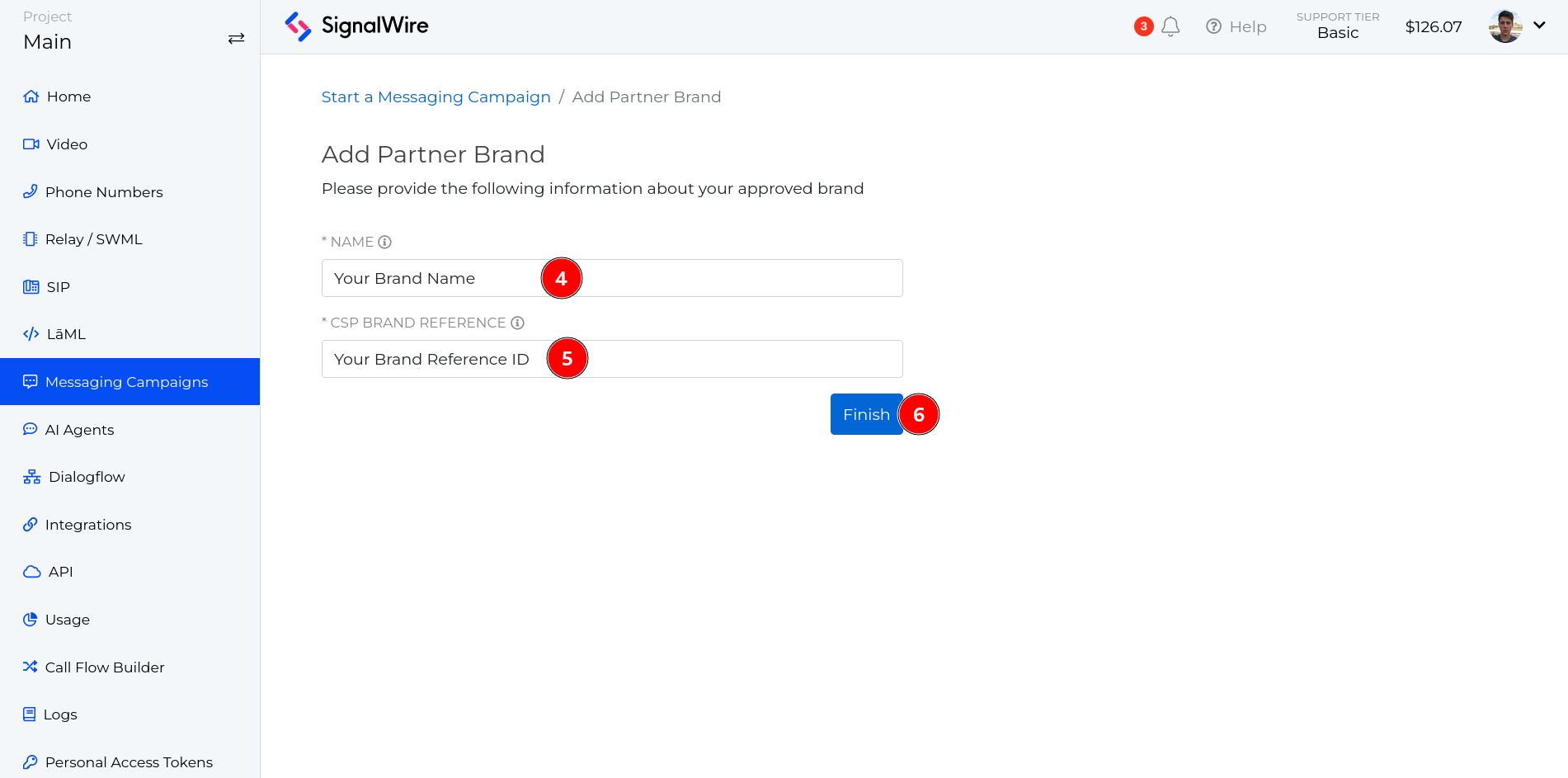Image resolution: width=1568 pixels, height=778 pixels.
Task: Select AI Agents in the sidebar
Action: point(80,429)
